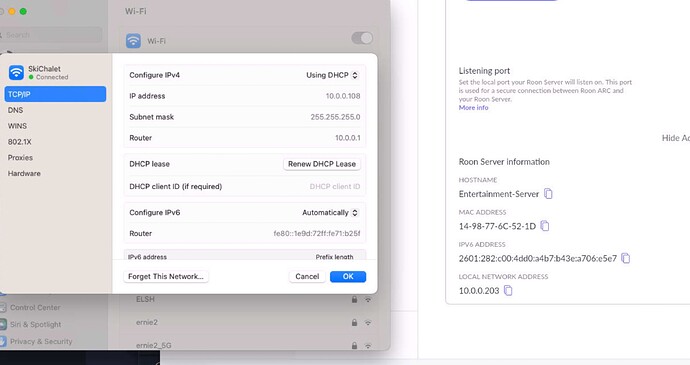Click the IPv6 address column header

(147, 257)
